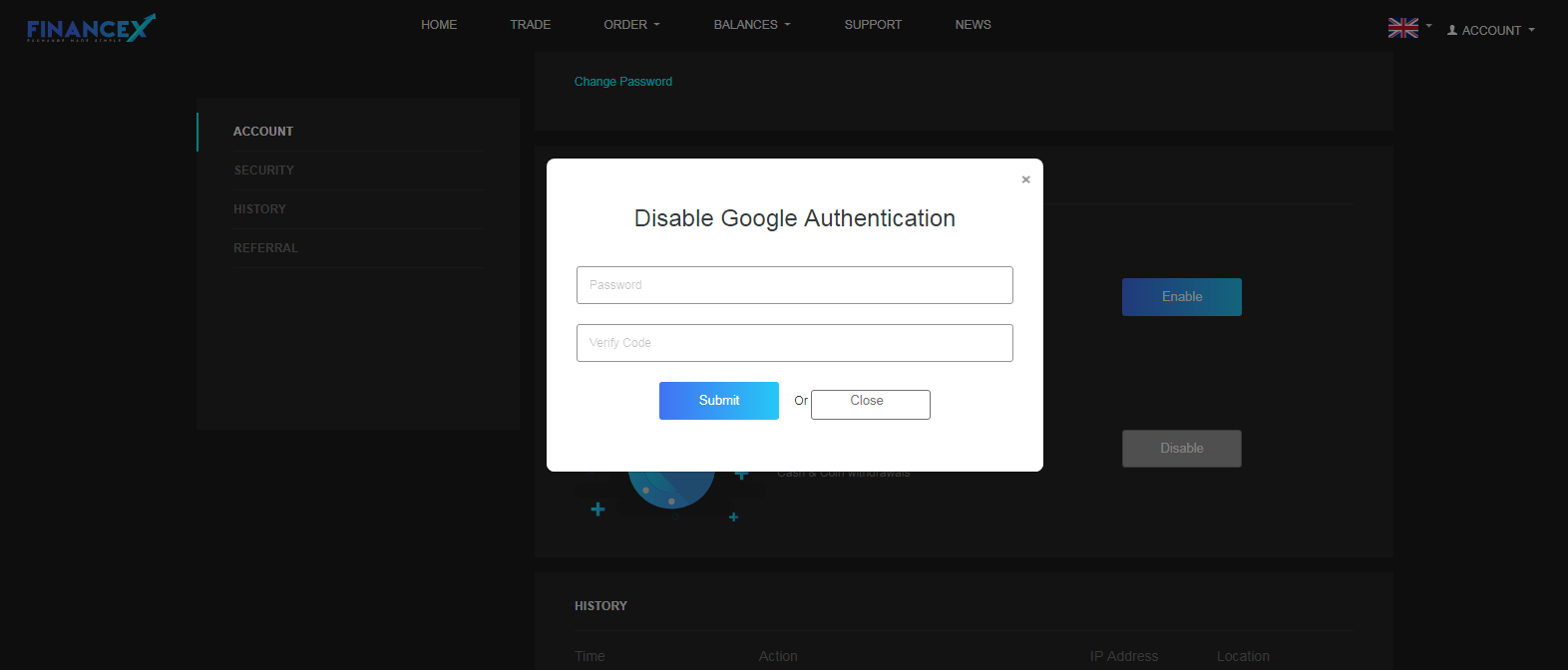The height and width of the screenshot is (670, 1568).
Task: Click the Location column header
Action: [x=1243, y=656]
